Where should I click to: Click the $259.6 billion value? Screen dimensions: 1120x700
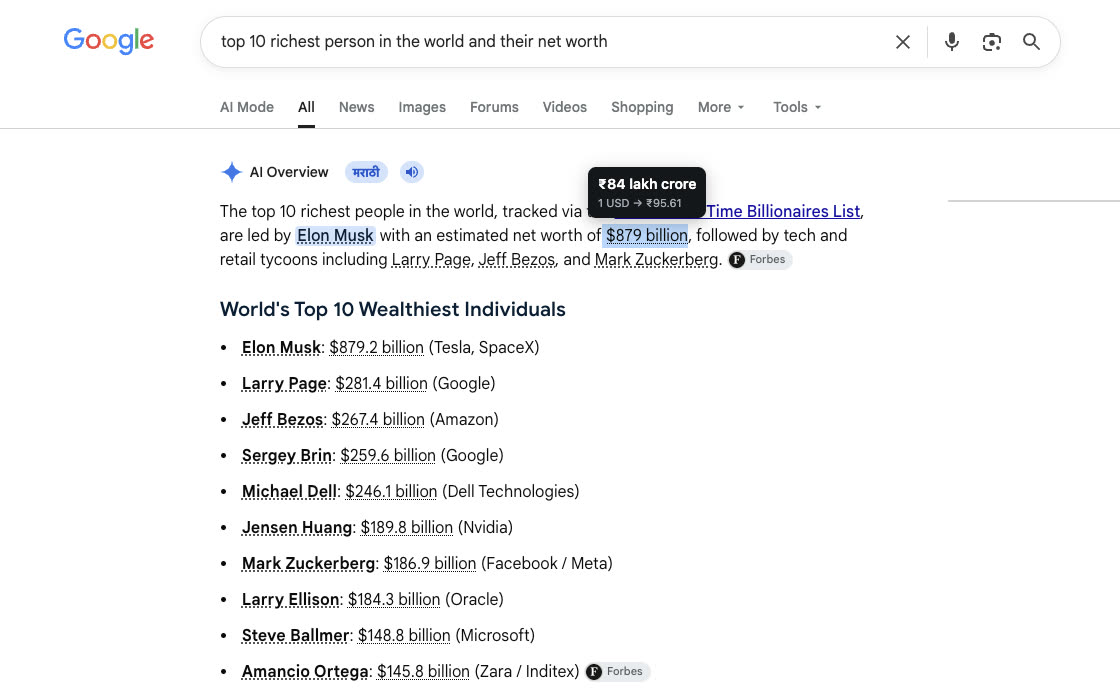pyautogui.click(x=388, y=456)
